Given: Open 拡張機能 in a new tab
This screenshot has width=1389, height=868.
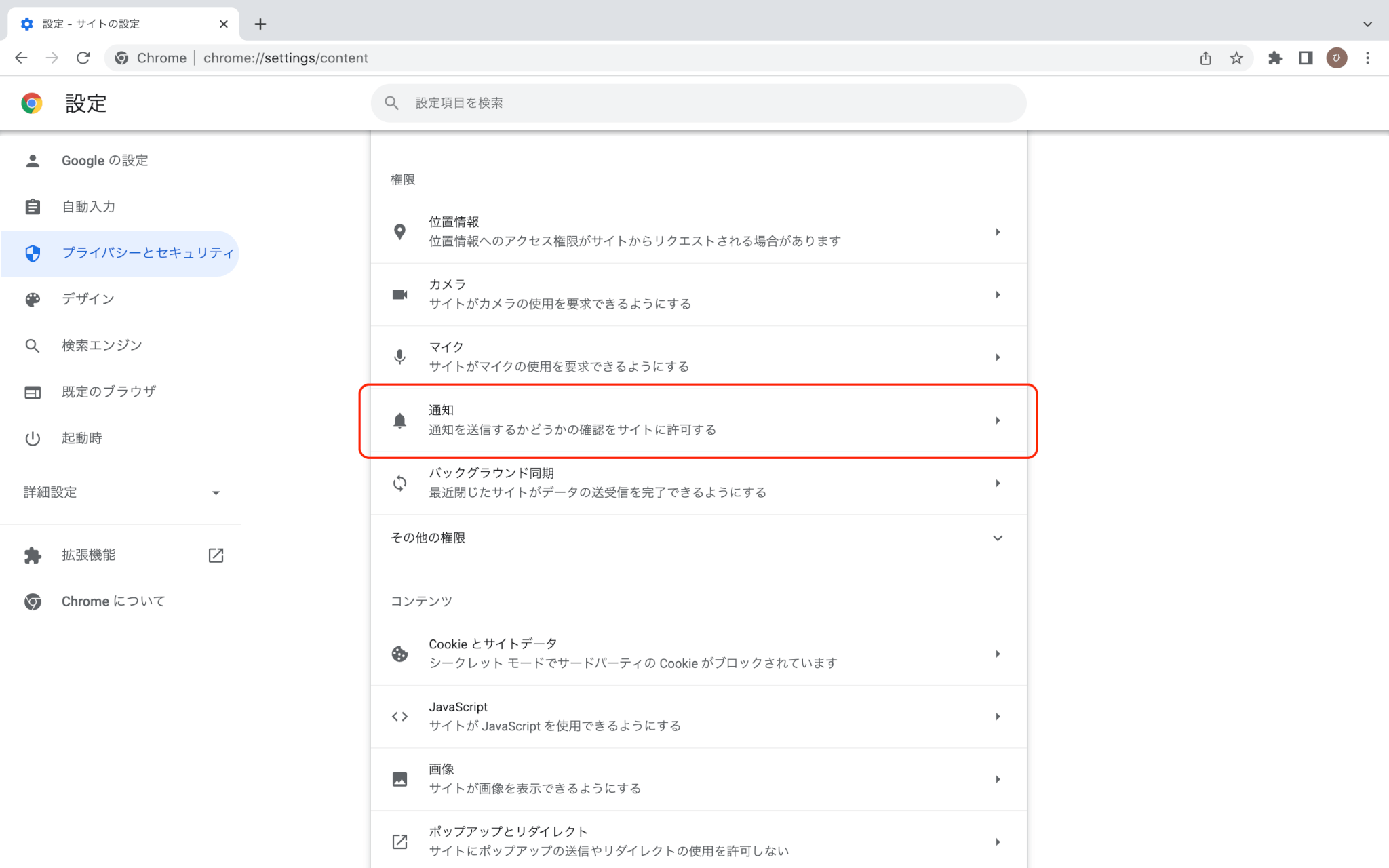Looking at the screenshot, I should (x=216, y=555).
